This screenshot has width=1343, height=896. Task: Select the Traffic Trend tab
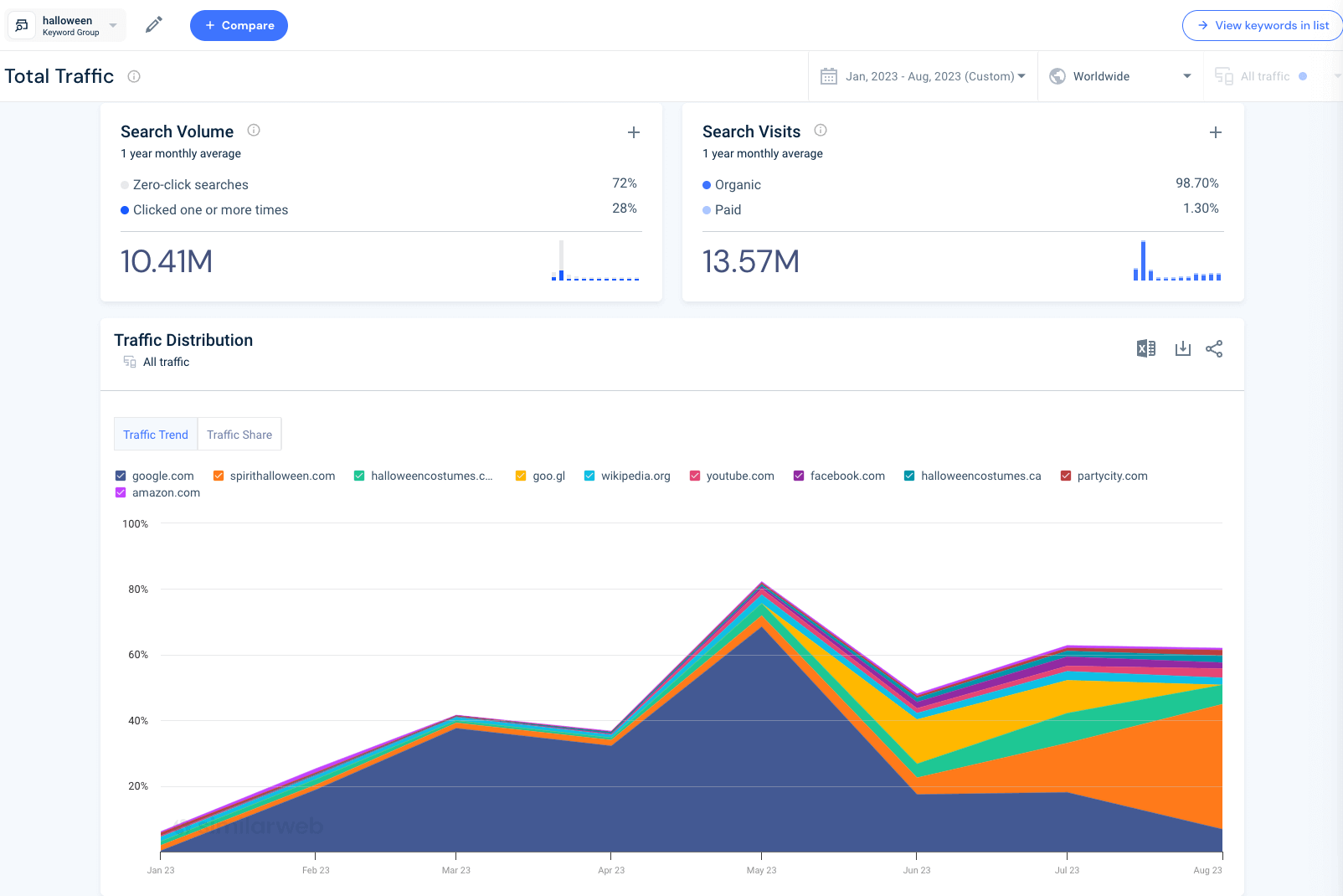point(156,434)
